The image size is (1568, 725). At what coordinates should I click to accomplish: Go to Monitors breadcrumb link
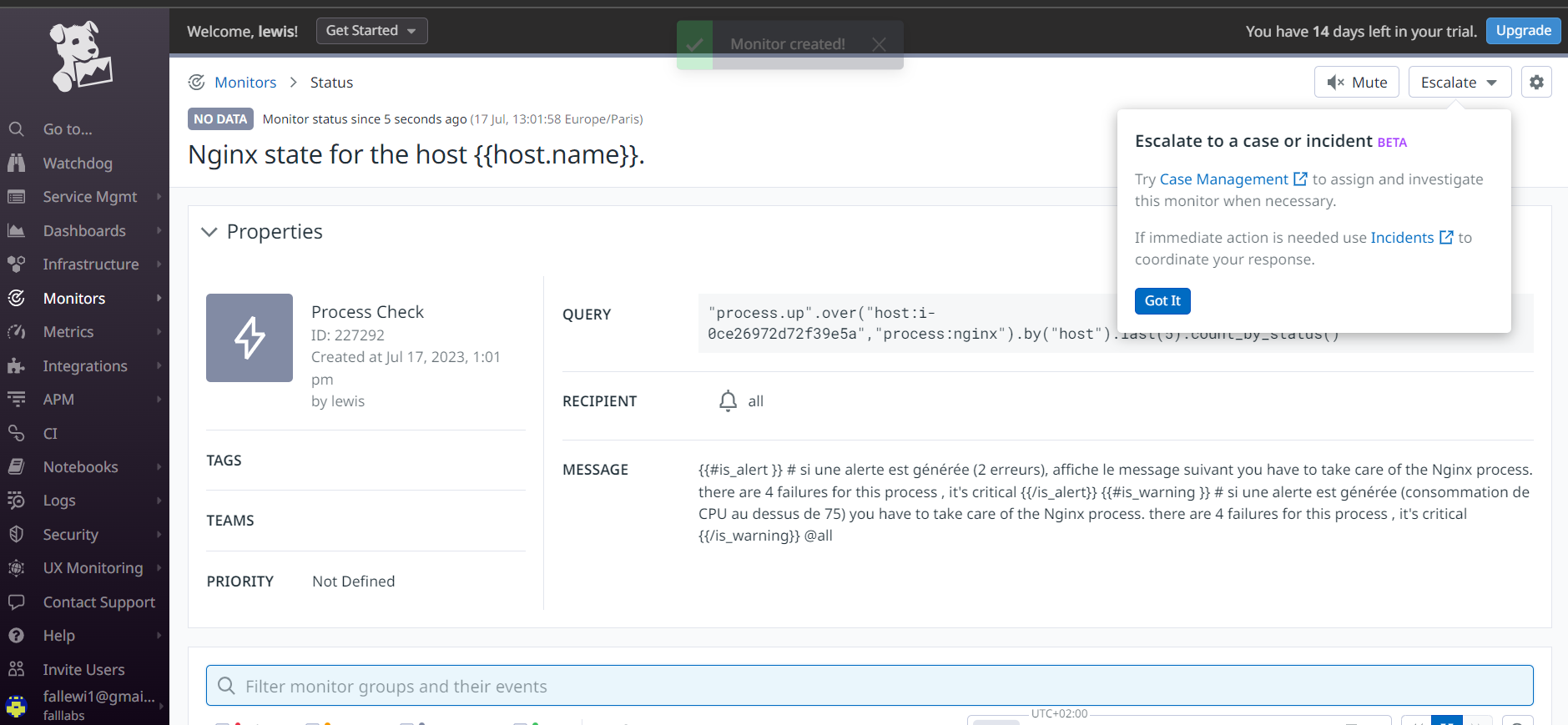pyautogui.click(x=245, y=82)
